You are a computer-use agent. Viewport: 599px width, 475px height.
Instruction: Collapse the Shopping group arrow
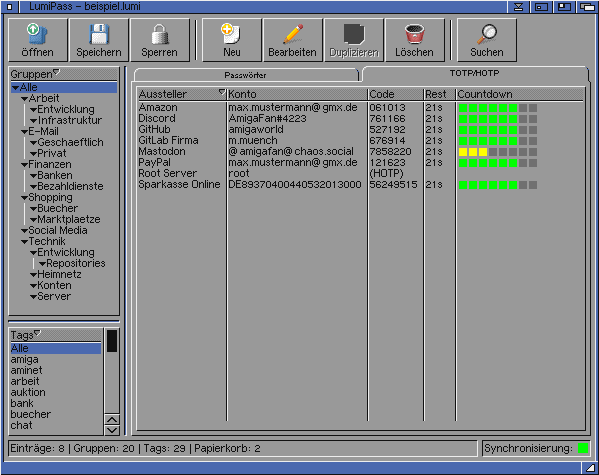click(24, 198)
